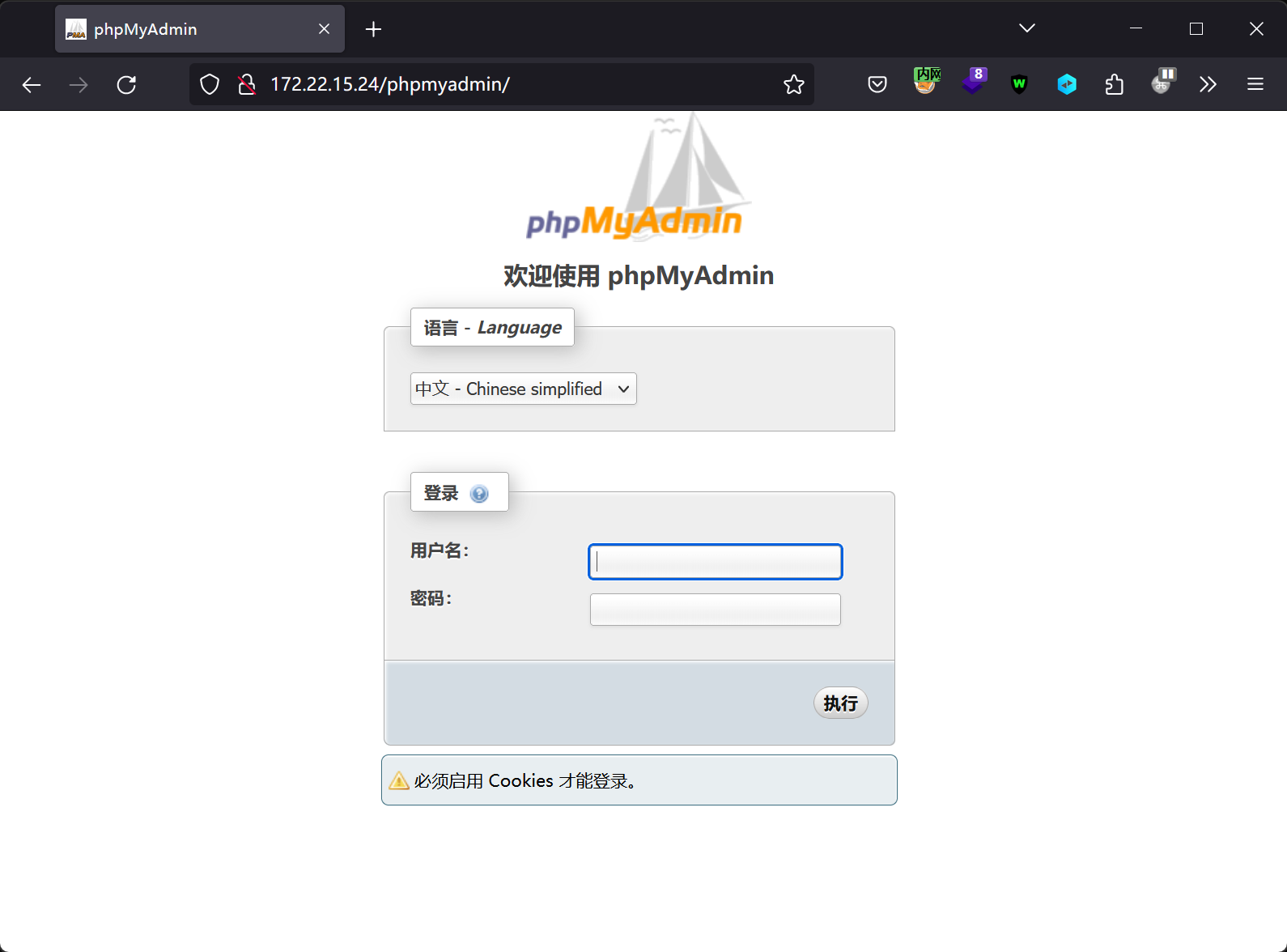Open the Firefox application menu
Image resolution: width=1287 pixels, height=952 pixels.
1255,84
